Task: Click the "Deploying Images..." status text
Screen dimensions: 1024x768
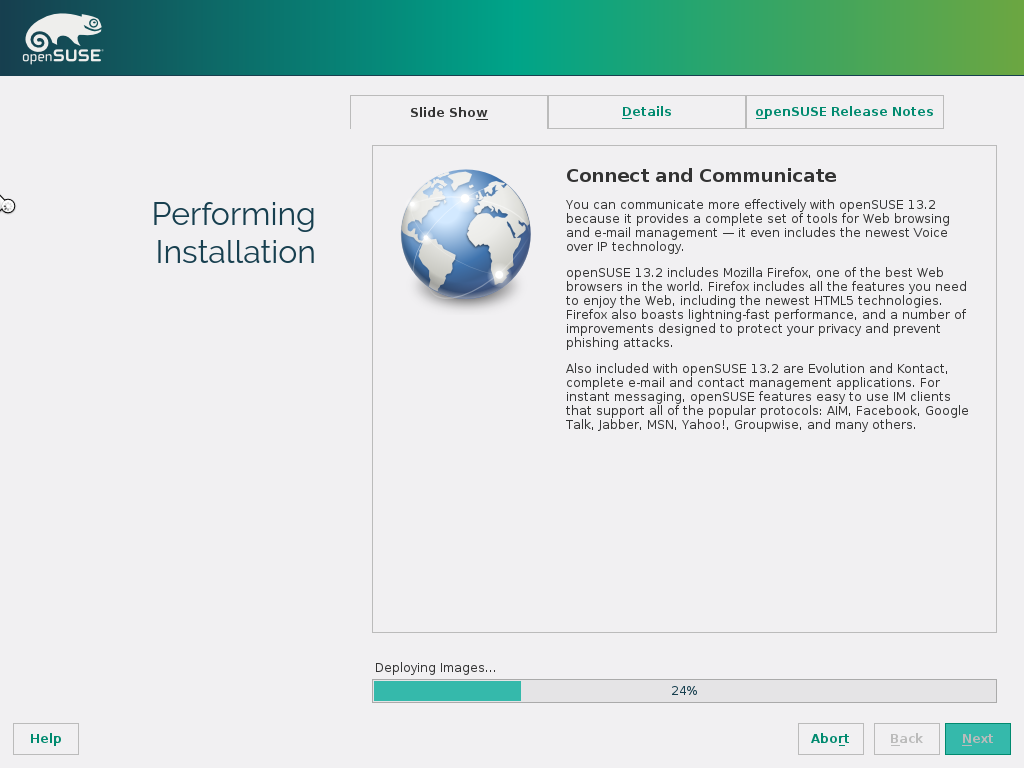Action: (436, 667)
